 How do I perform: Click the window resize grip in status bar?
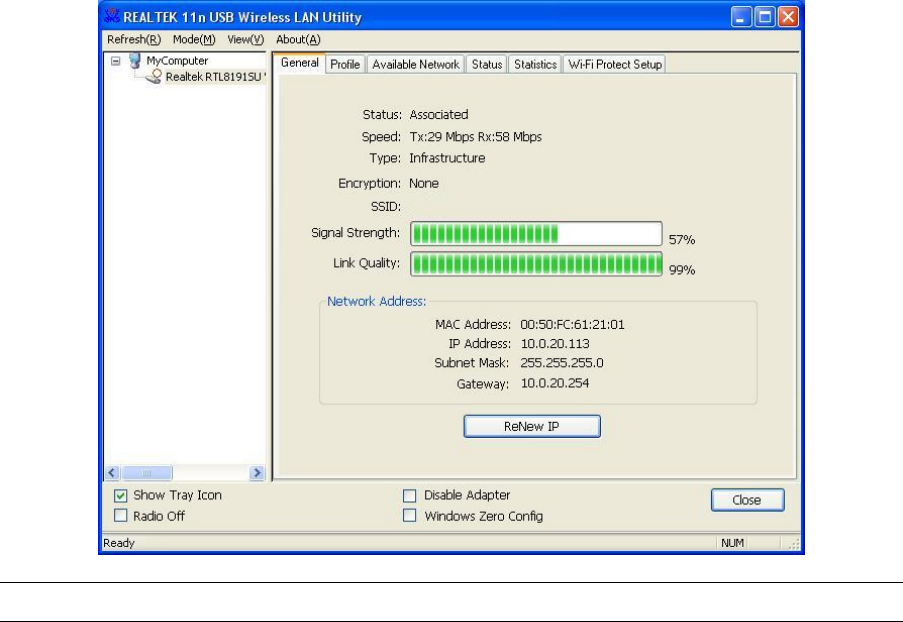[794, 544]
